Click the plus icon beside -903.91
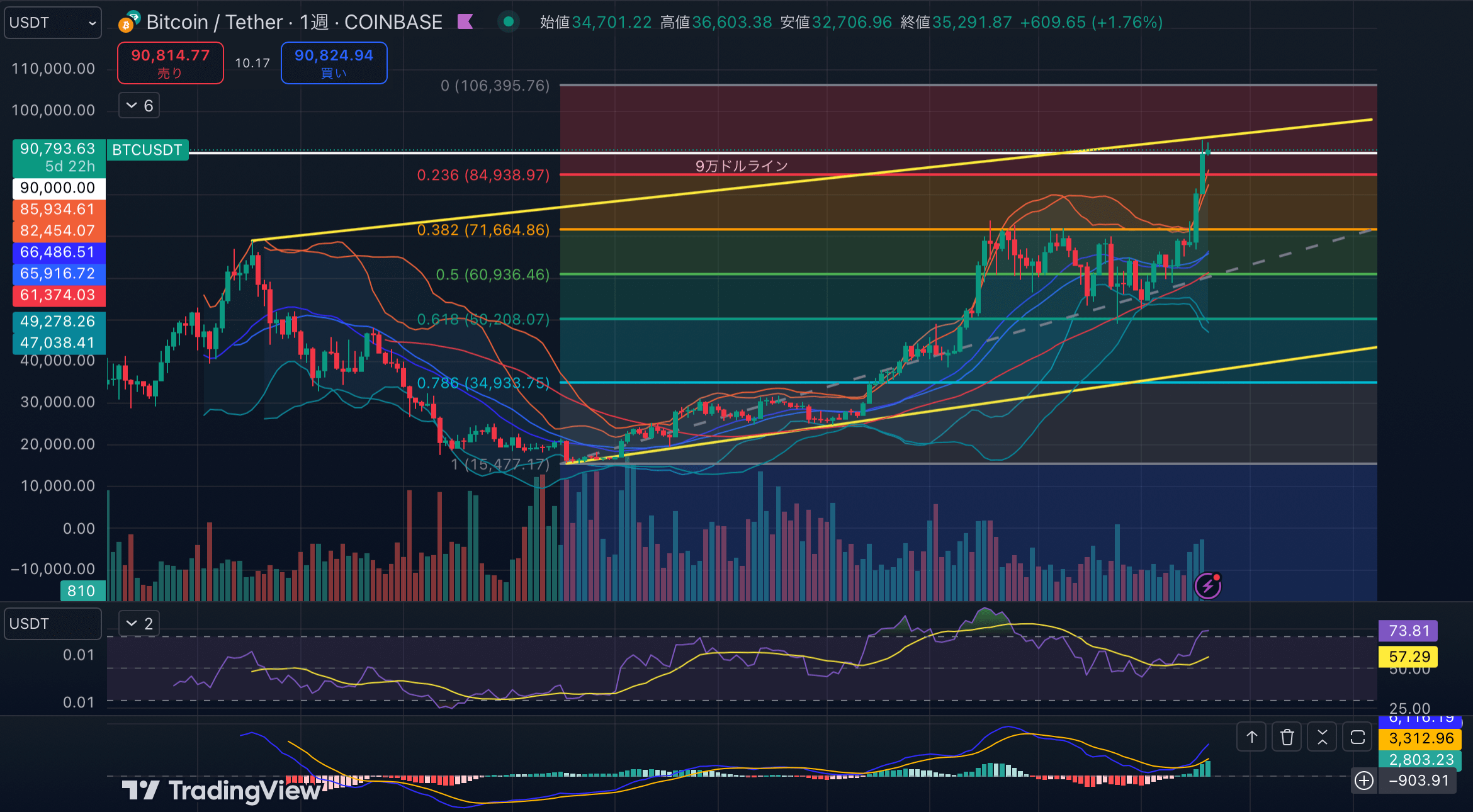The height and width of the screenshot is (812, 1473). click(1363, 781)
